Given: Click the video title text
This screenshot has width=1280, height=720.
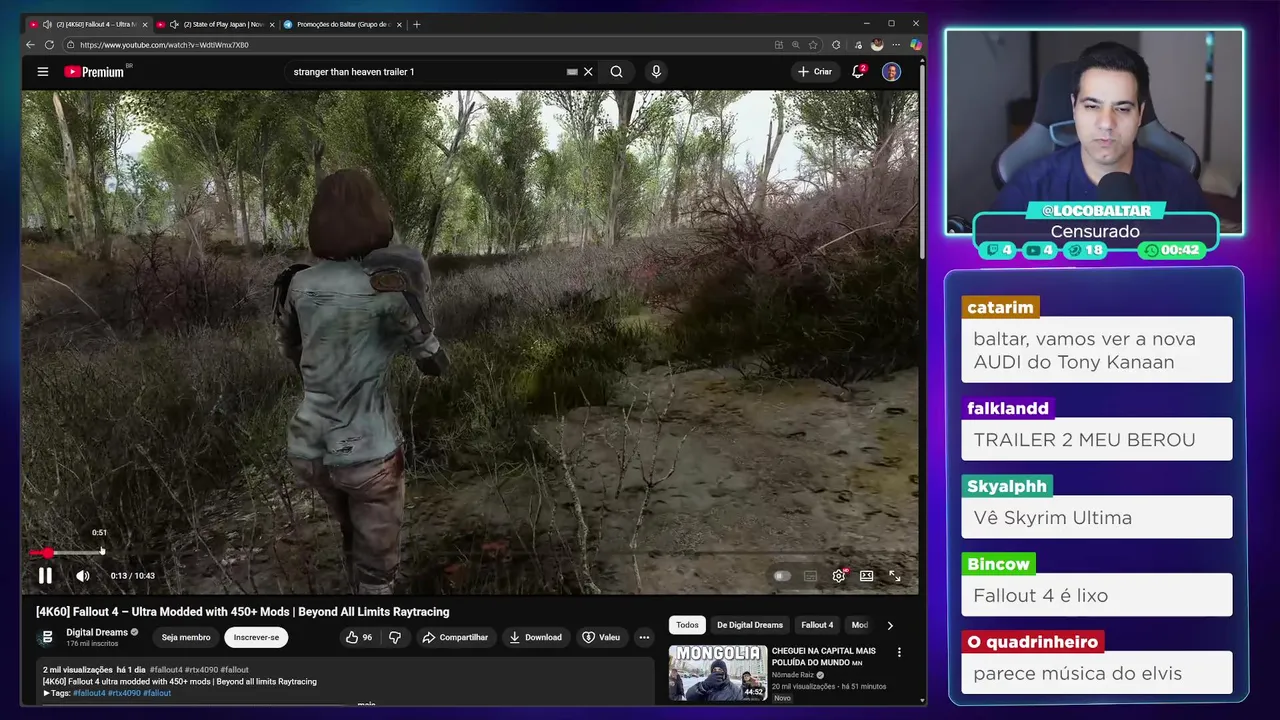Looking at the screenshot, I should tap(243, 612).
